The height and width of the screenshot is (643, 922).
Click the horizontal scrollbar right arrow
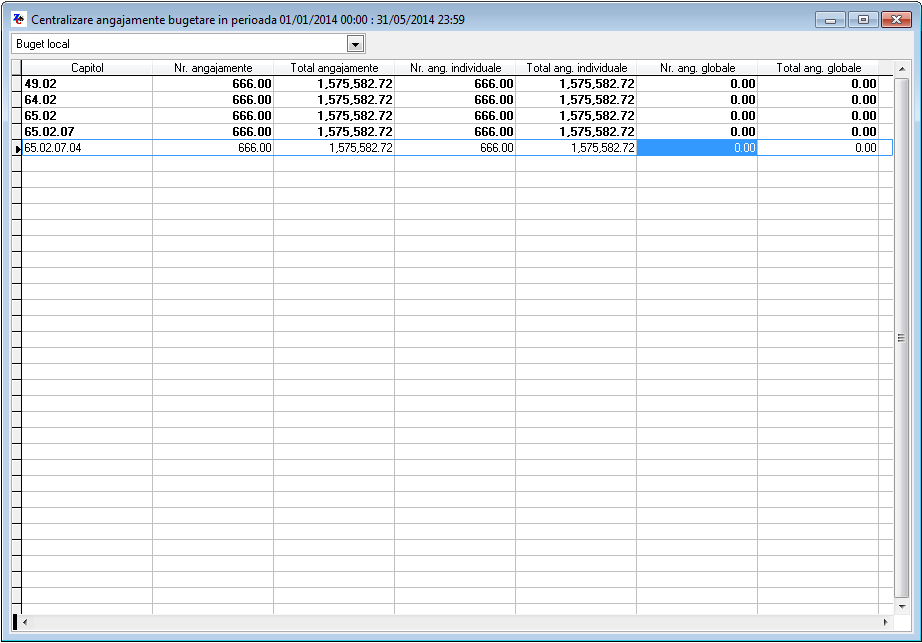(886, 622)
